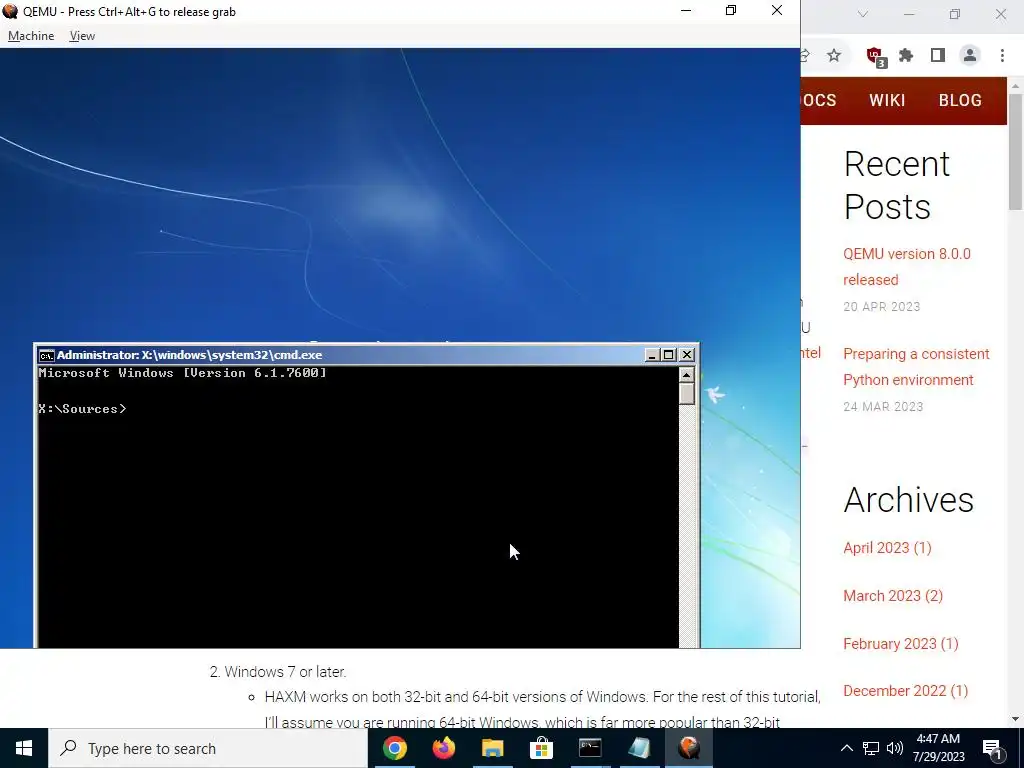Click the X:\Sources> command prompt line
Image resolution: width=1024 pixels, height=768 pixels.
pyautogui.click(x=82, y=409)
